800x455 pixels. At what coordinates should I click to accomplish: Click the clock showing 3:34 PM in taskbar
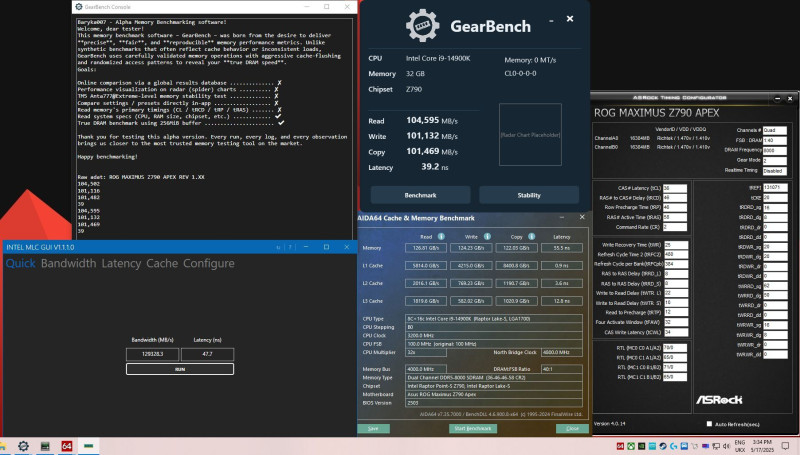pos(761,442)
